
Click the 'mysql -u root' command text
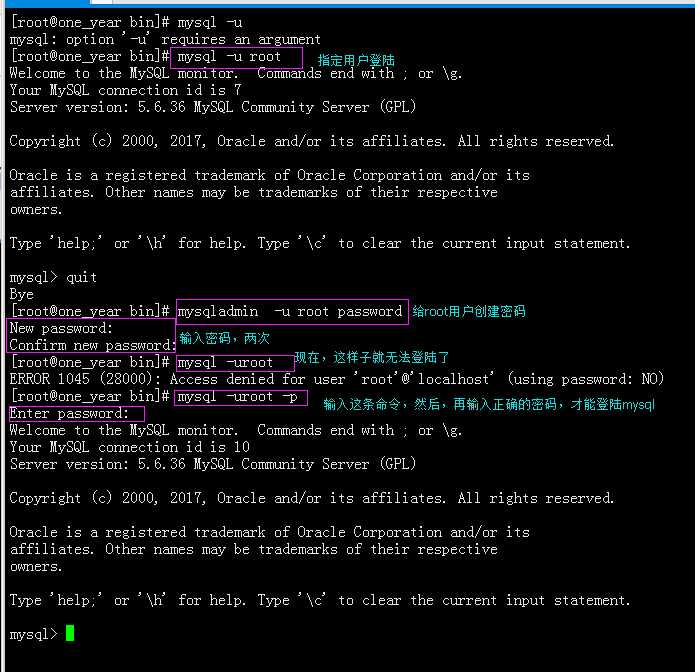click(229, 57)
